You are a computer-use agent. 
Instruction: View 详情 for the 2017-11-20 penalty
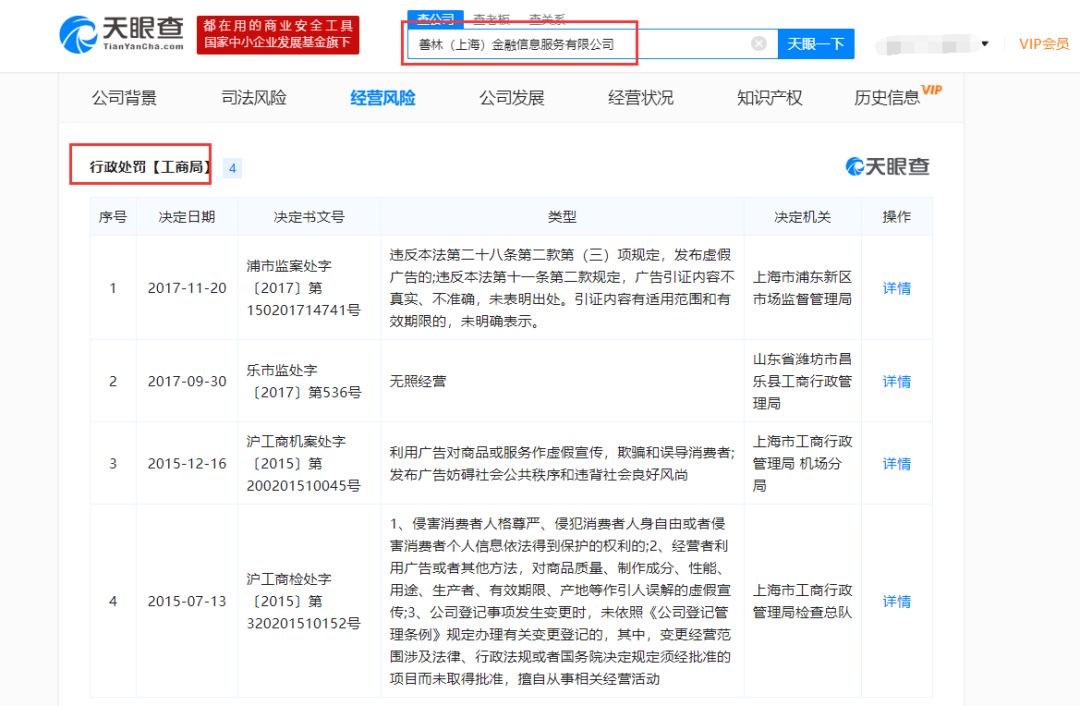pos(897,288)
